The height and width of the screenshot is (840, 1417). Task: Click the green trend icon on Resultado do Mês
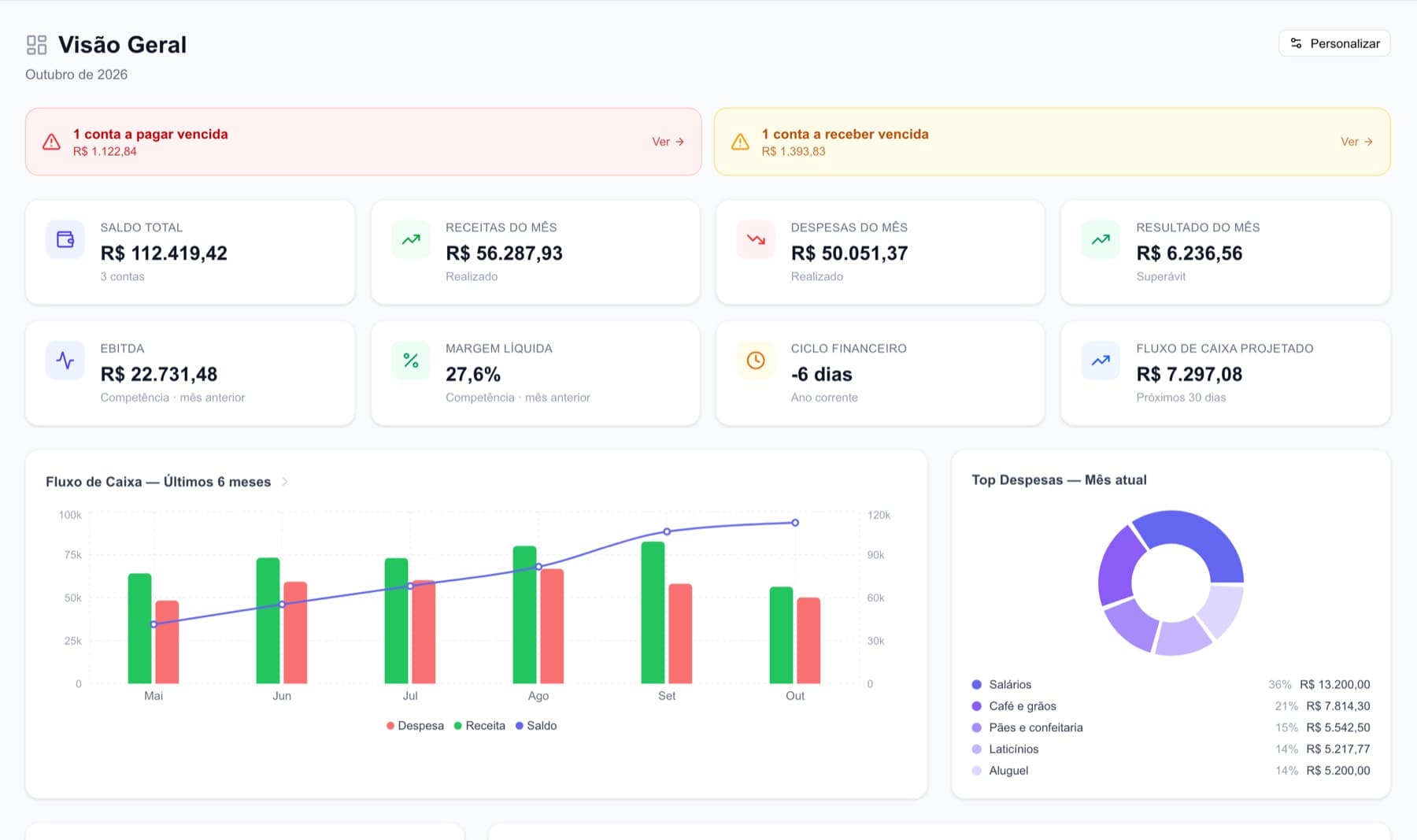1101,239
